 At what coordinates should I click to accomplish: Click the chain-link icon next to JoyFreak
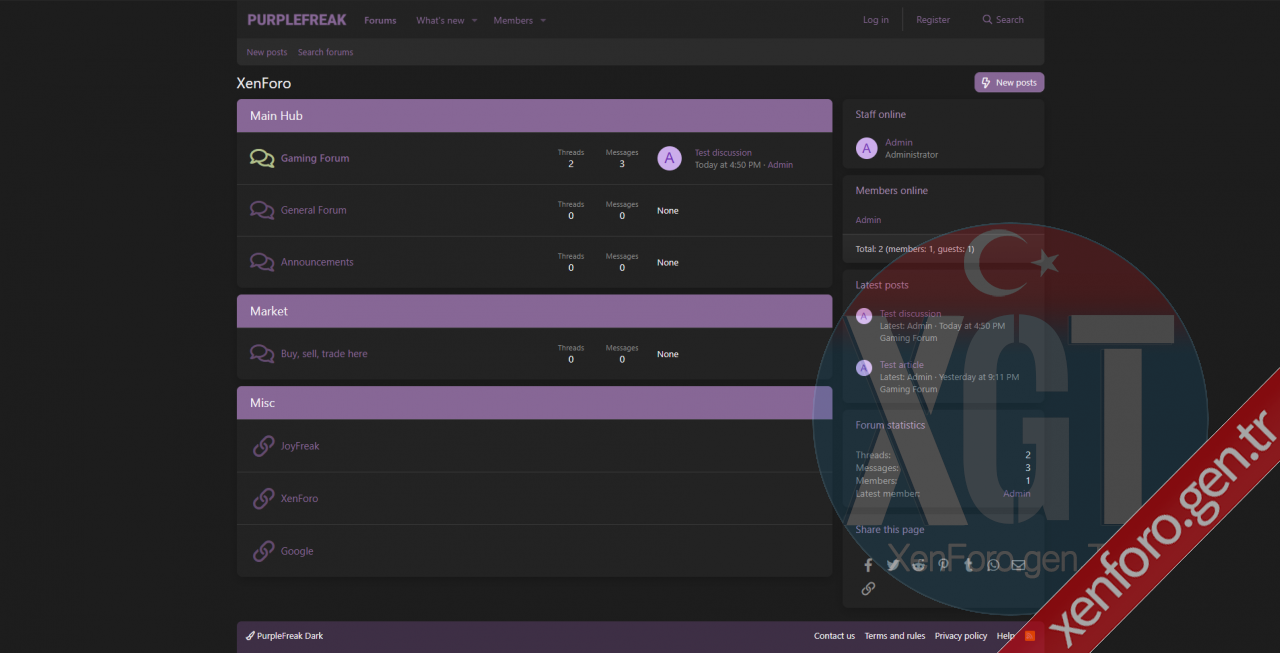point(263,446)
